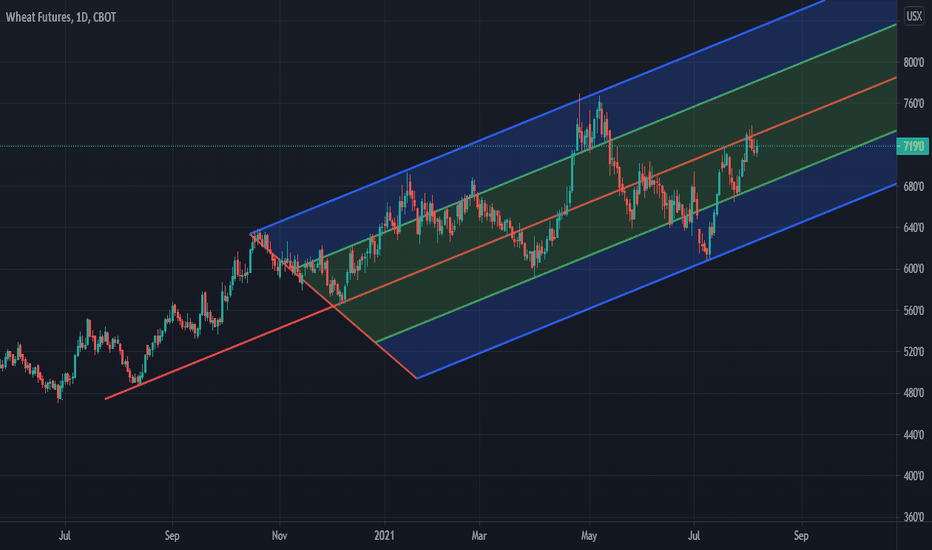Click the 480'0 price axis label
The height and width of the screenshot is (550, 932).
tap(914, 393)
